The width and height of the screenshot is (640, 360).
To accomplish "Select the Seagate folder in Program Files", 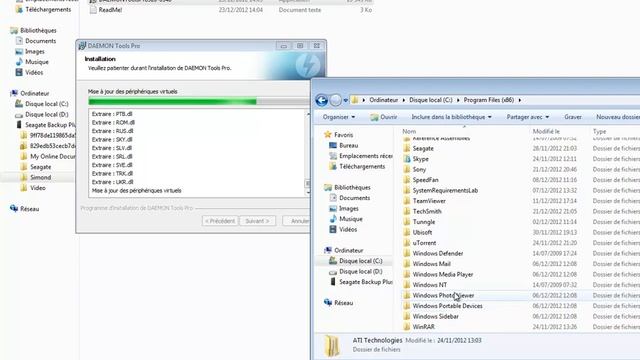I will [x=423, y=149].
